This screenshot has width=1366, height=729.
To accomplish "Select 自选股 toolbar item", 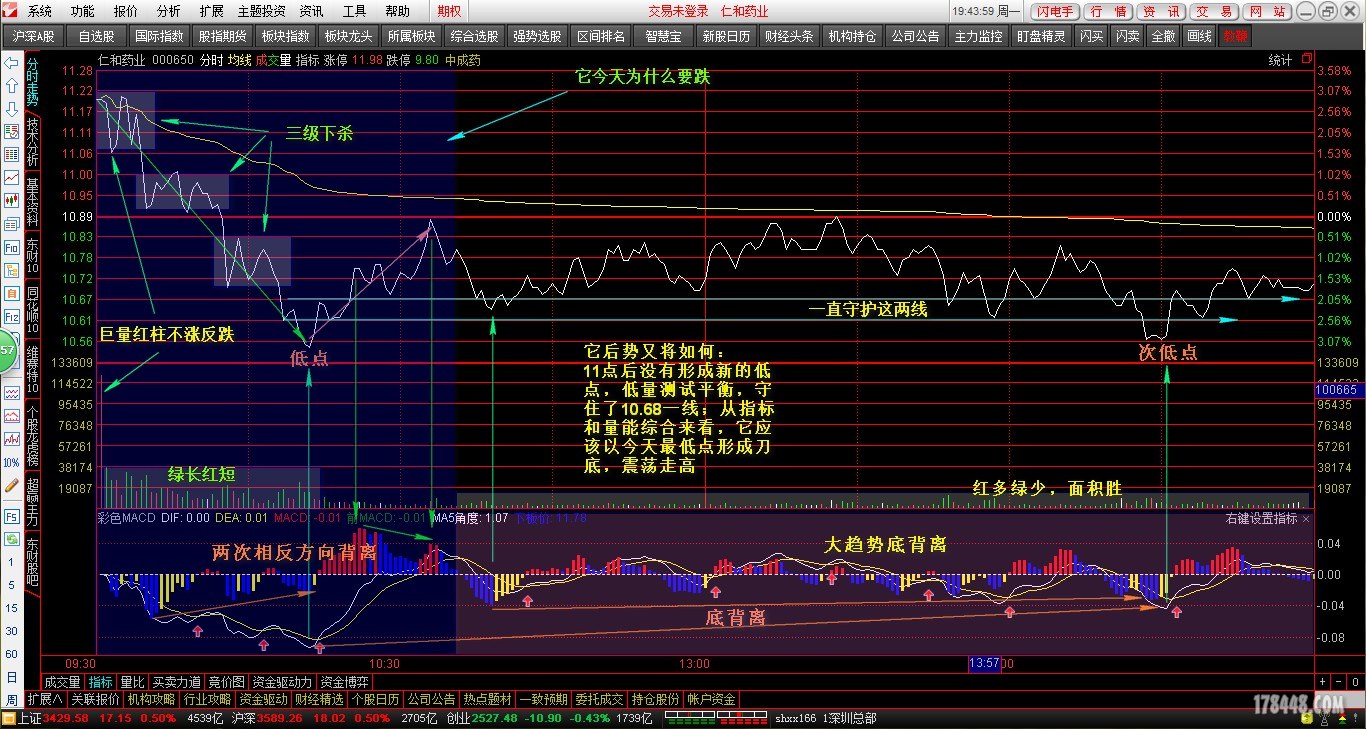I will tap(96, 35).
